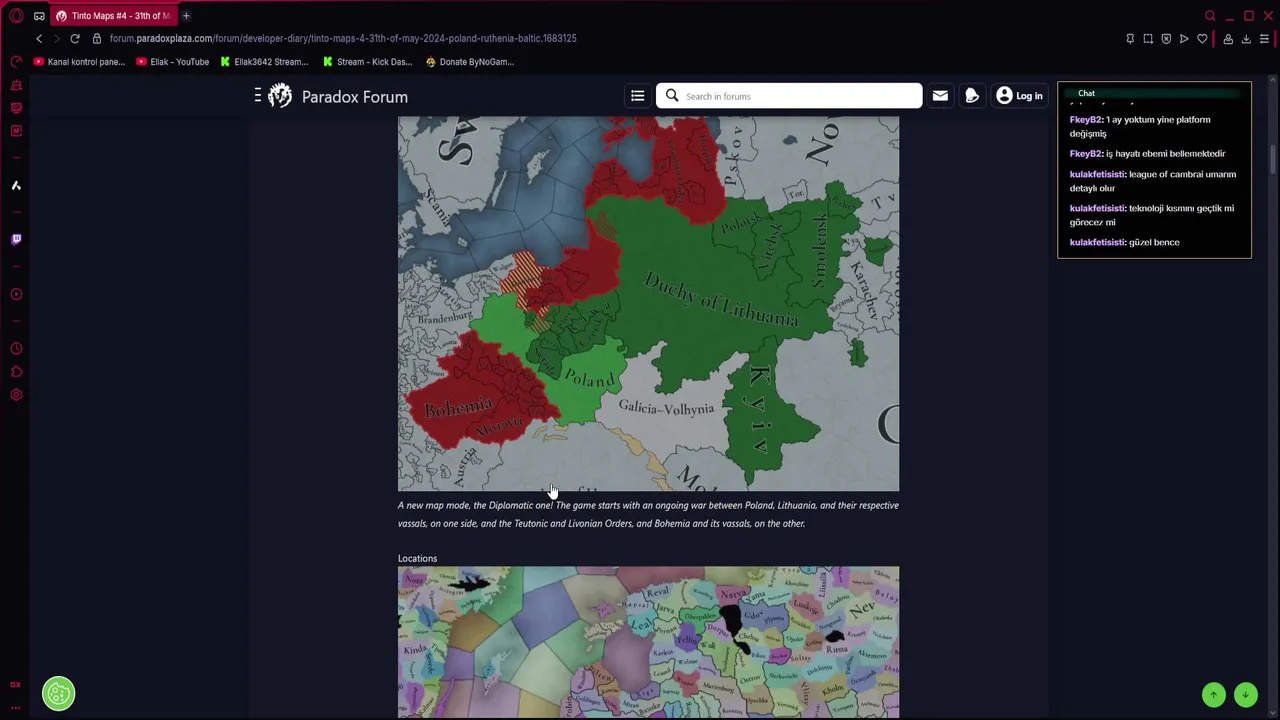Focus the address bar URL
The width and height of the screenshot is (1280, 720).
tap(343, 39)
